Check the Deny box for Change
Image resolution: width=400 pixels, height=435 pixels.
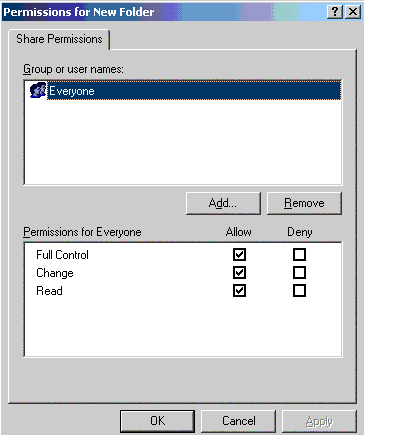tap(299, 273)
